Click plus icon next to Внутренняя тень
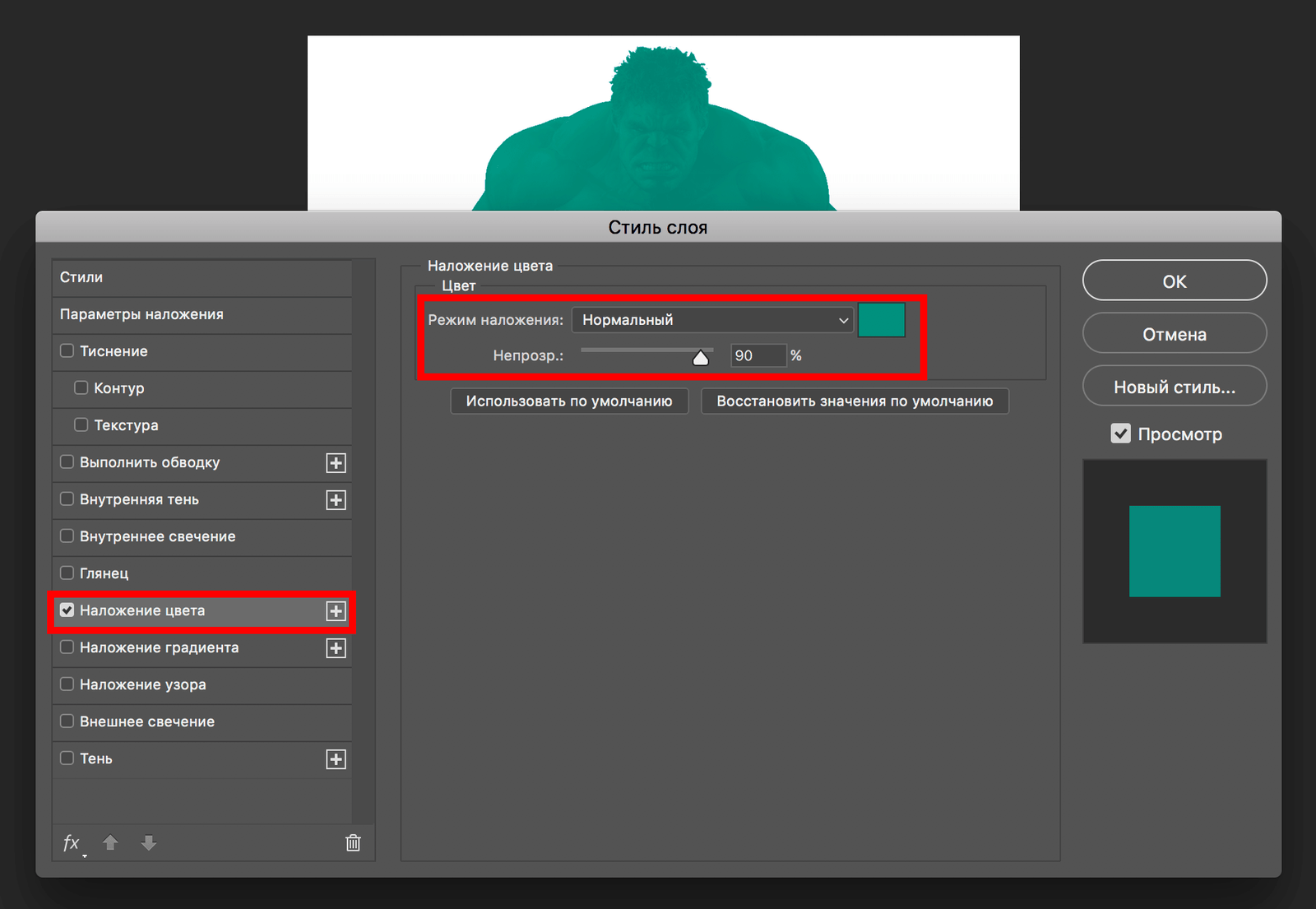This screenshot has width=1316, height=909. tap(336, 500)
